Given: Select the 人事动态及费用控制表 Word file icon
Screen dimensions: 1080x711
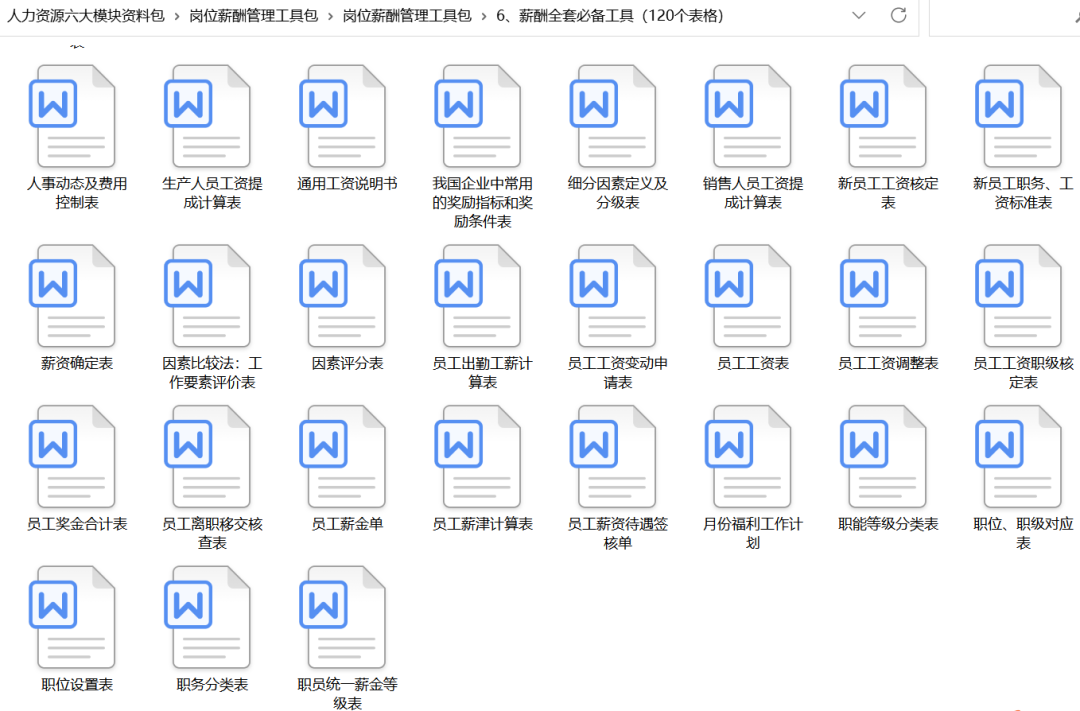Looking at the screenshot, I should pyautogui.click(x=72, y=116).
